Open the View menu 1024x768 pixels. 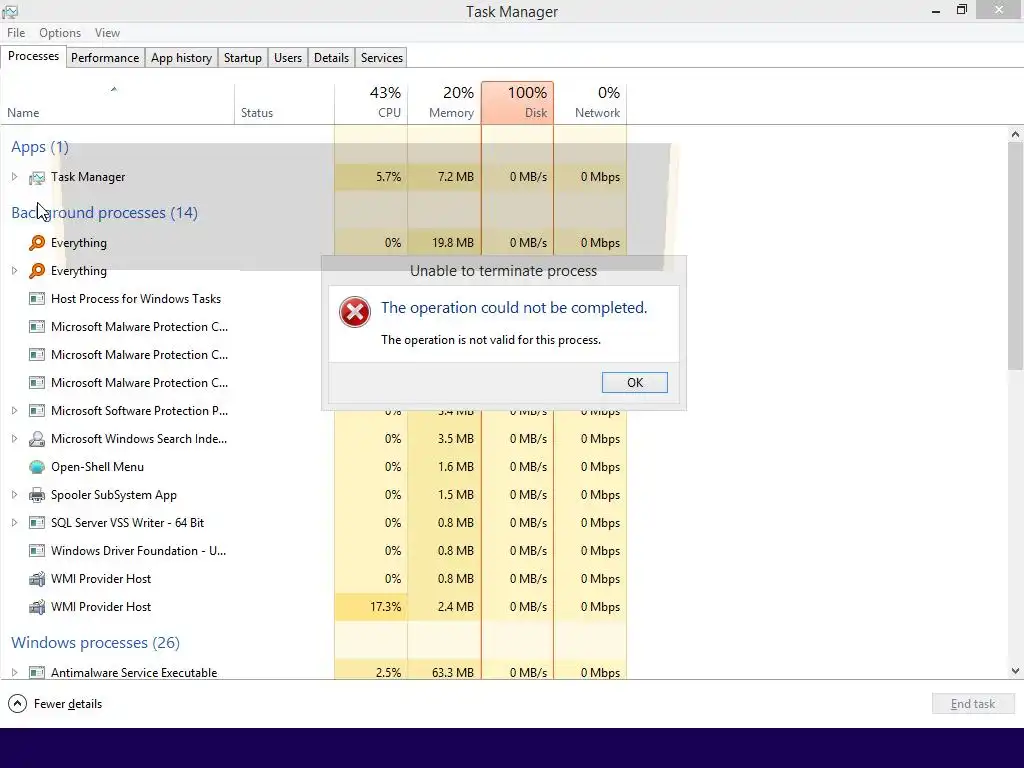click(107, 33)
